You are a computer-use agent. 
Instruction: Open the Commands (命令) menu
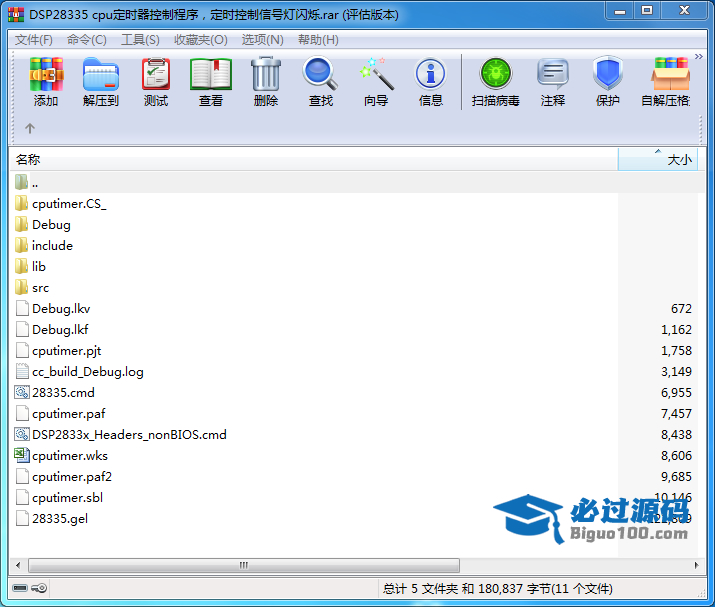(86, 40)
